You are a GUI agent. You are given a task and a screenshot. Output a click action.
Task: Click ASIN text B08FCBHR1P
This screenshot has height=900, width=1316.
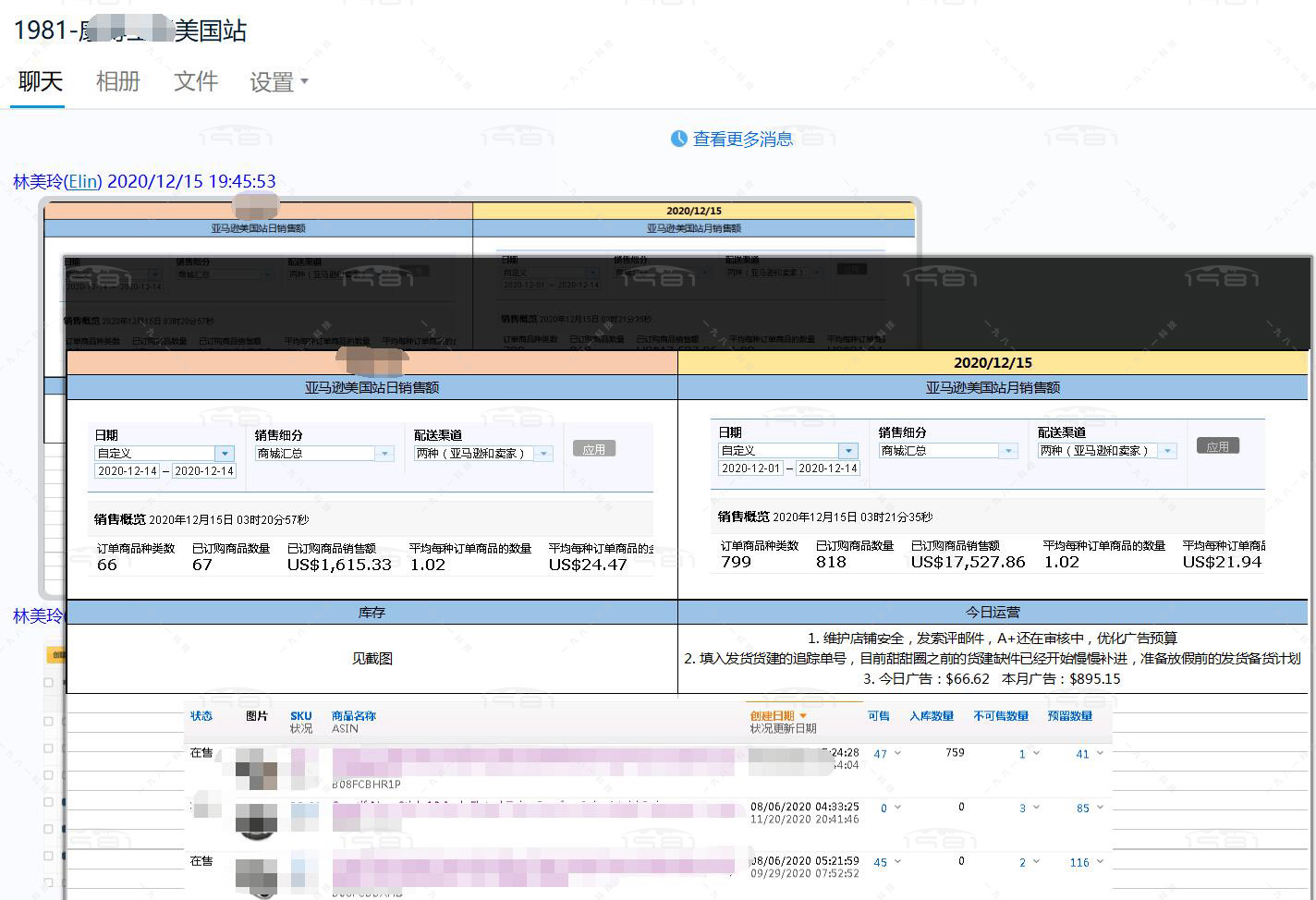tap(366, 784)
